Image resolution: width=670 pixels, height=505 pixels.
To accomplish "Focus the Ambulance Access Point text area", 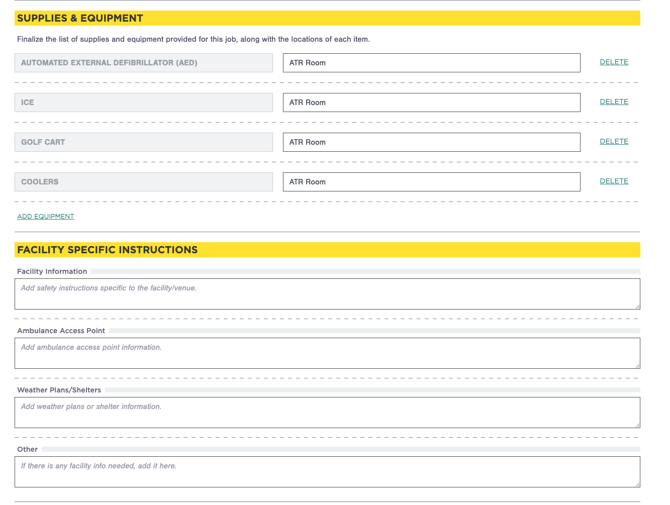I will [326, 353].
